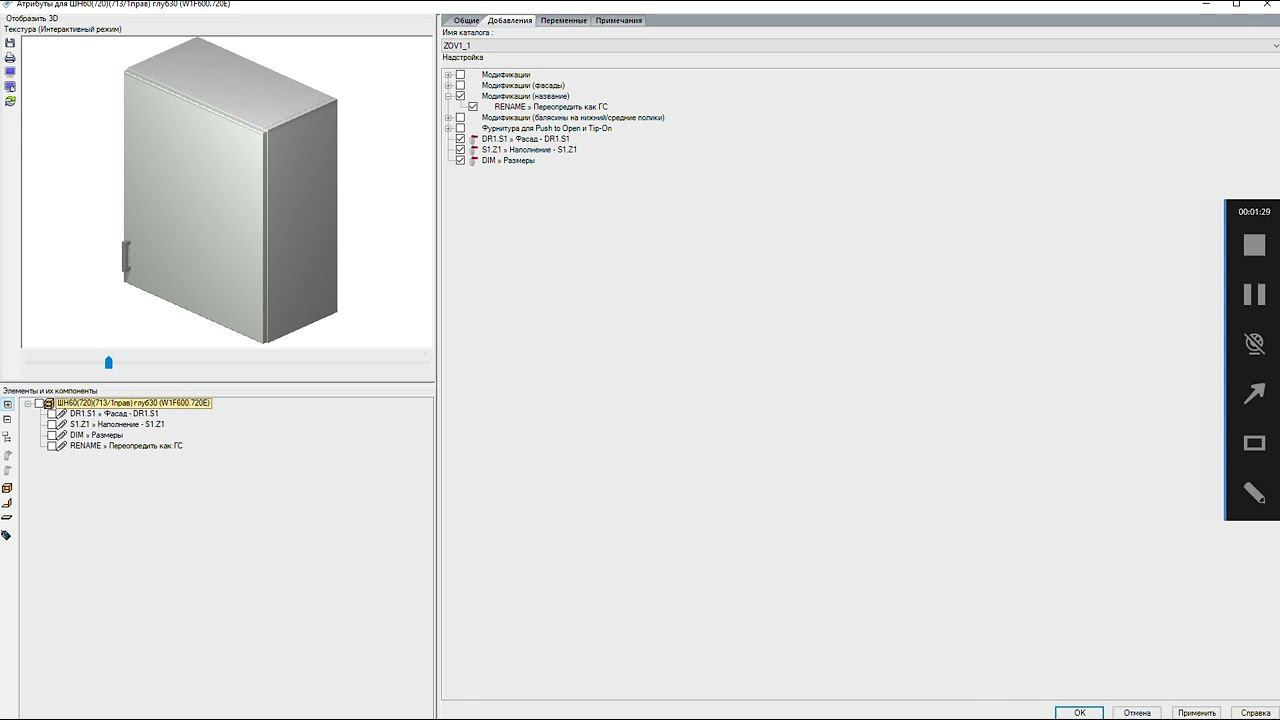
Task: Expand the Фурнитура для Push to Open node
Action: tap(448, 129)
